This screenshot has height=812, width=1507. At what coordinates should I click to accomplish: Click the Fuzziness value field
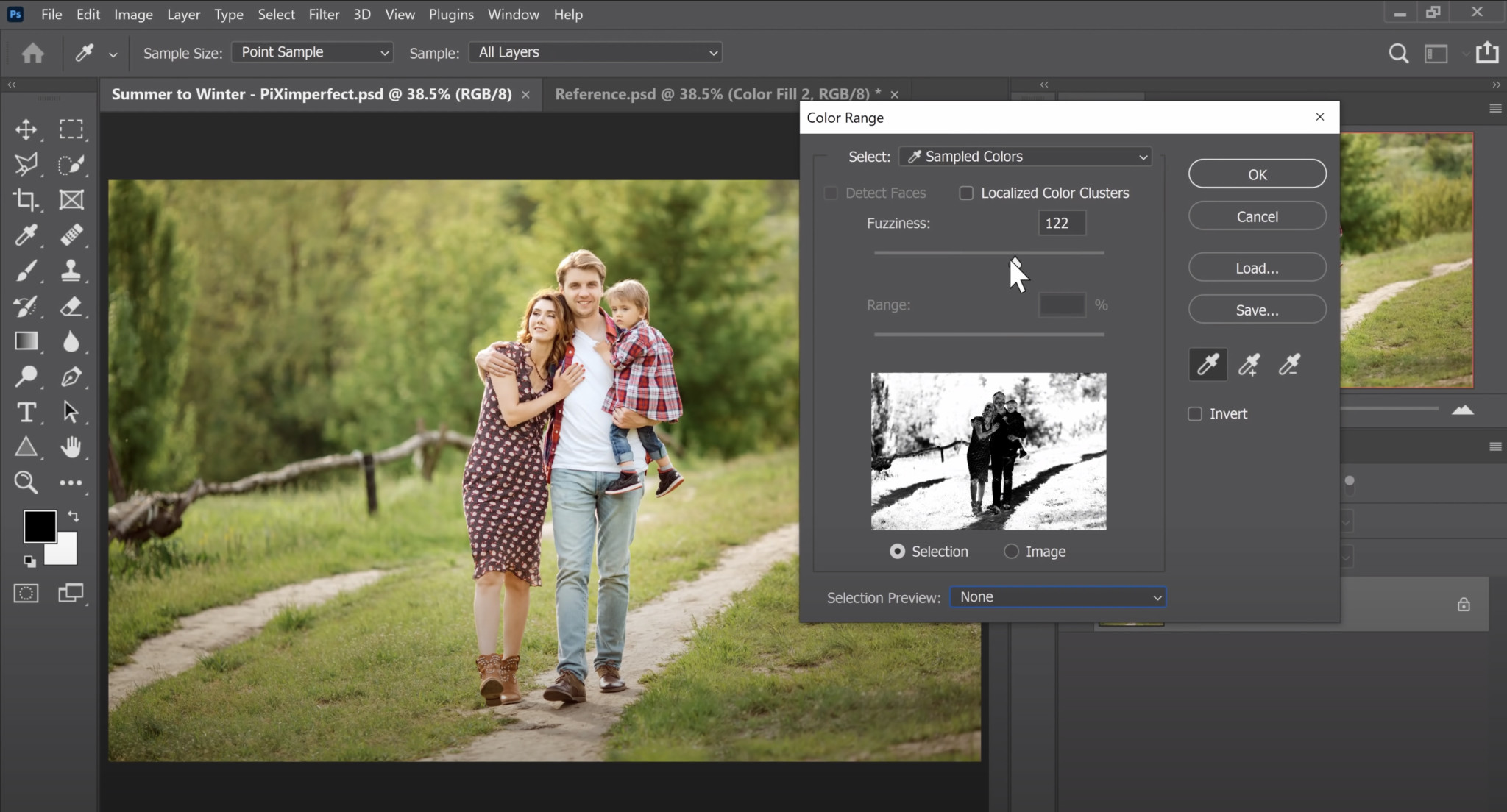(x=1060, y=222)
